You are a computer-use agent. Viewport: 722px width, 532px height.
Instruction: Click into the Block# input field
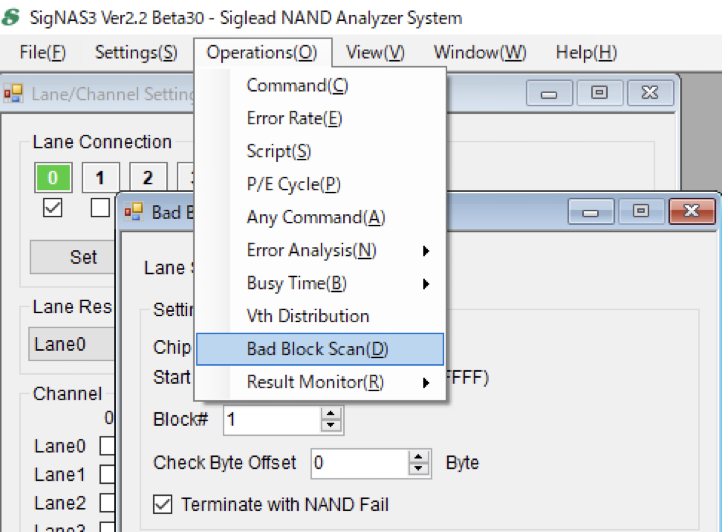coord(273,420)
